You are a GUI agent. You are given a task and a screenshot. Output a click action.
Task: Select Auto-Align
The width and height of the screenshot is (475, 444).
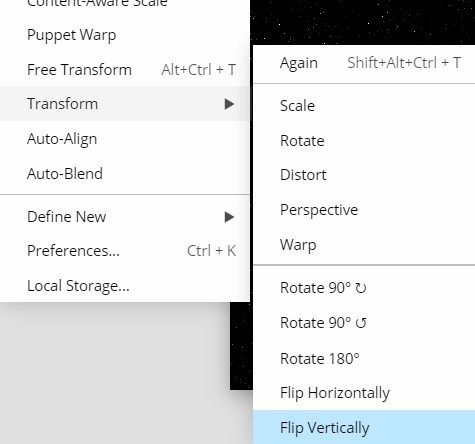coord(125,139)
